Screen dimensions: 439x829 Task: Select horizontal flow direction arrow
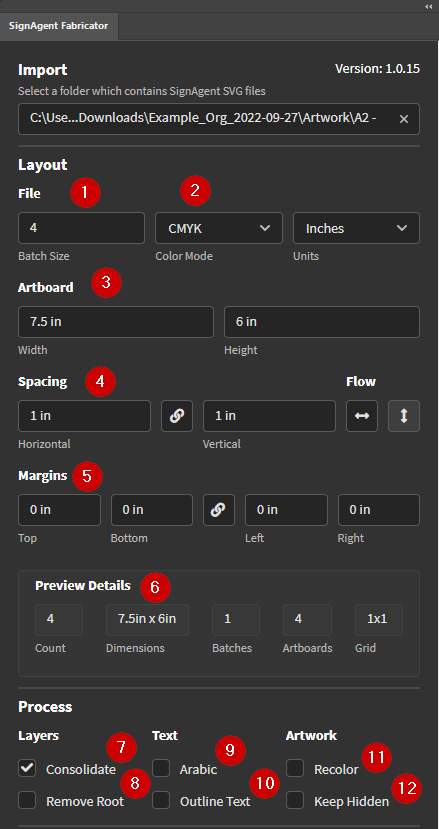(362, 416)
